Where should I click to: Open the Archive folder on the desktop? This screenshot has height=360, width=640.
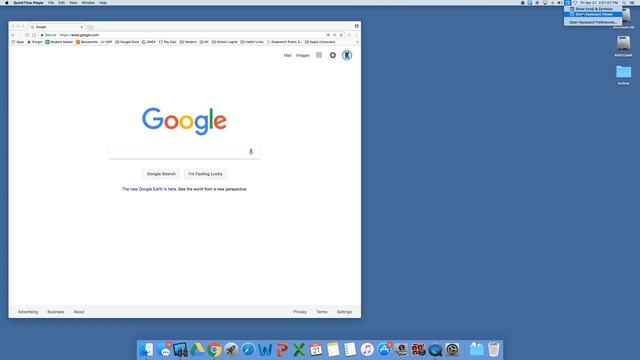[623, 75]
